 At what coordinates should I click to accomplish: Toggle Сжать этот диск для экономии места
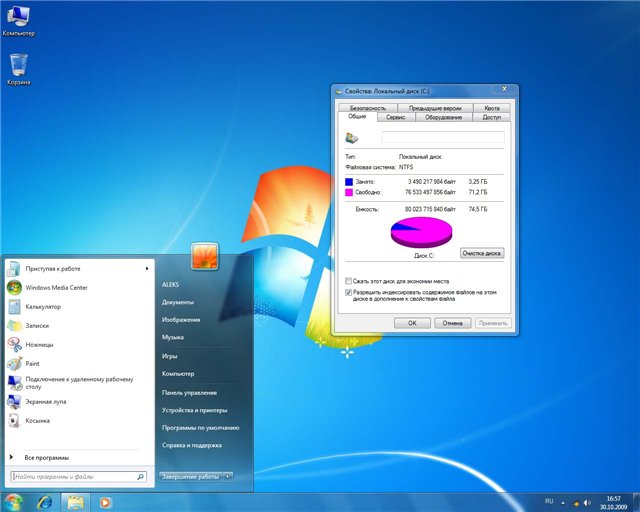pyautogui.click(x=349, y=281)
